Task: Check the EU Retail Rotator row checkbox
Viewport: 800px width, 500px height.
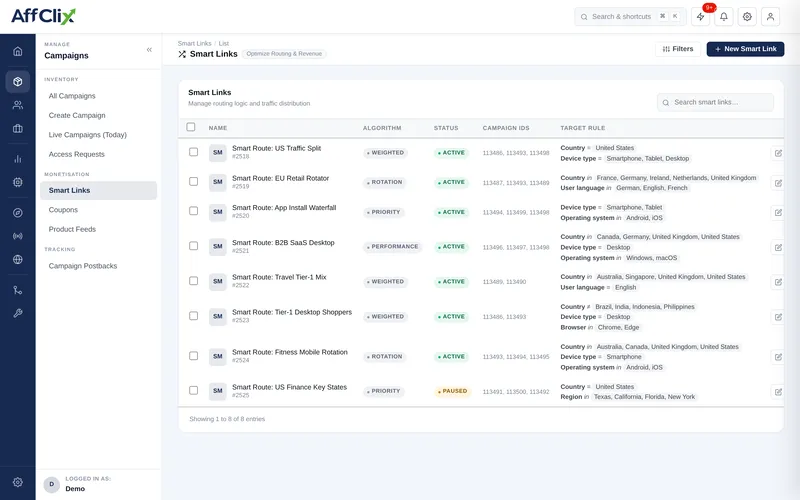Action: 193,182
